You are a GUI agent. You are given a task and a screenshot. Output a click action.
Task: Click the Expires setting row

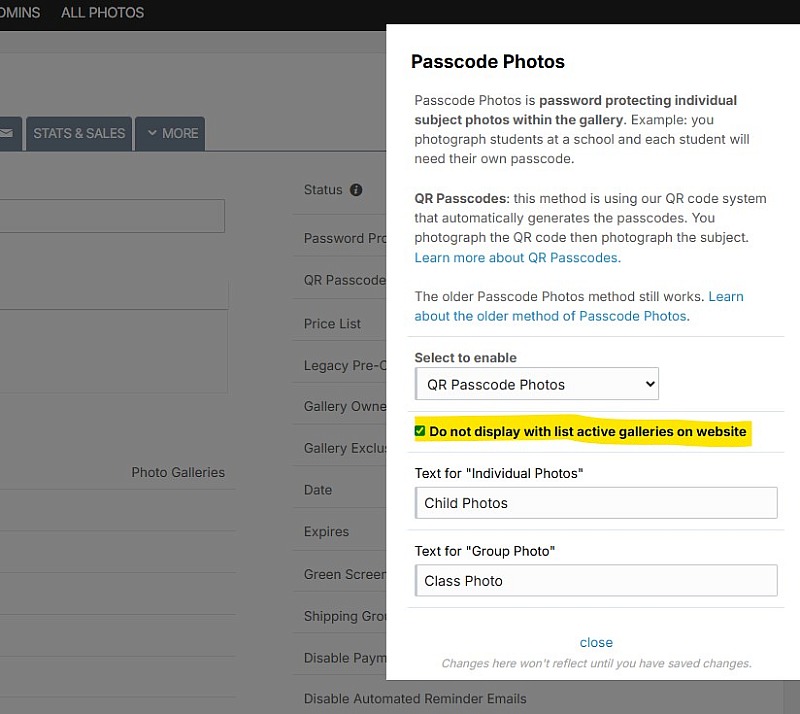click(339, 531)
